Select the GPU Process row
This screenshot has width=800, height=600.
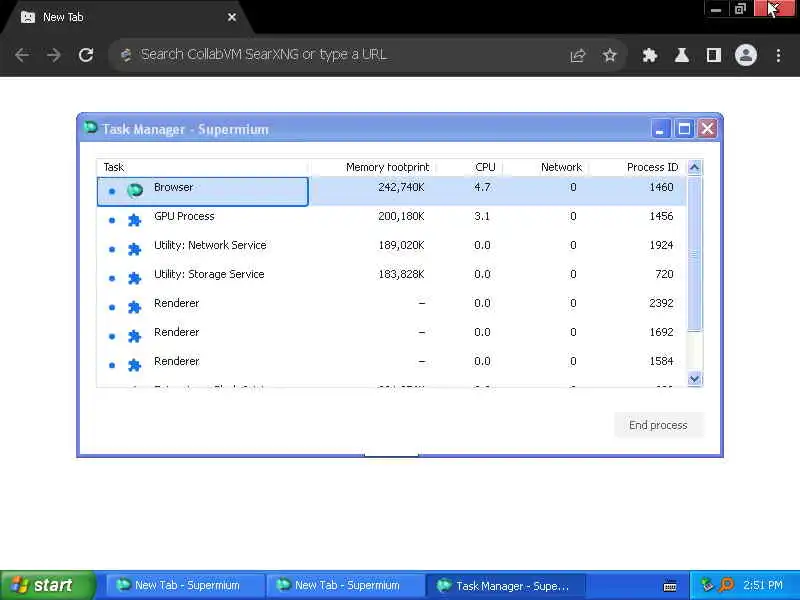[391, 220]
